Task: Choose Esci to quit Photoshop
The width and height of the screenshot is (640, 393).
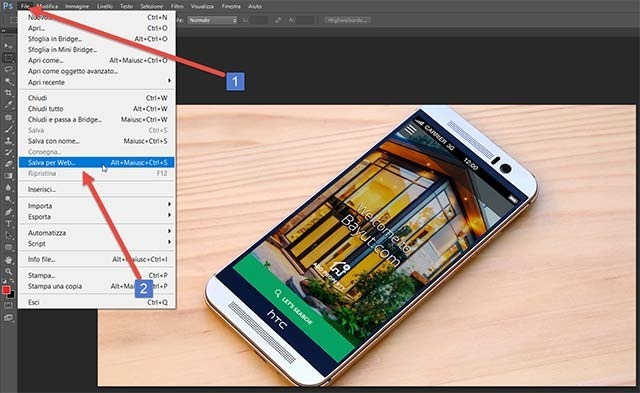Action: click(96, 302)
